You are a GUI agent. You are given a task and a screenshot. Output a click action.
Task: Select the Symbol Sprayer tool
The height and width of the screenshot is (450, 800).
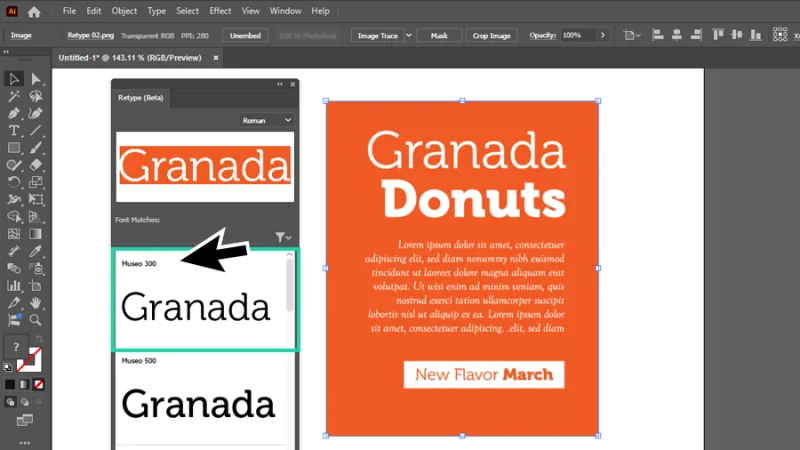tap(36, 268)
